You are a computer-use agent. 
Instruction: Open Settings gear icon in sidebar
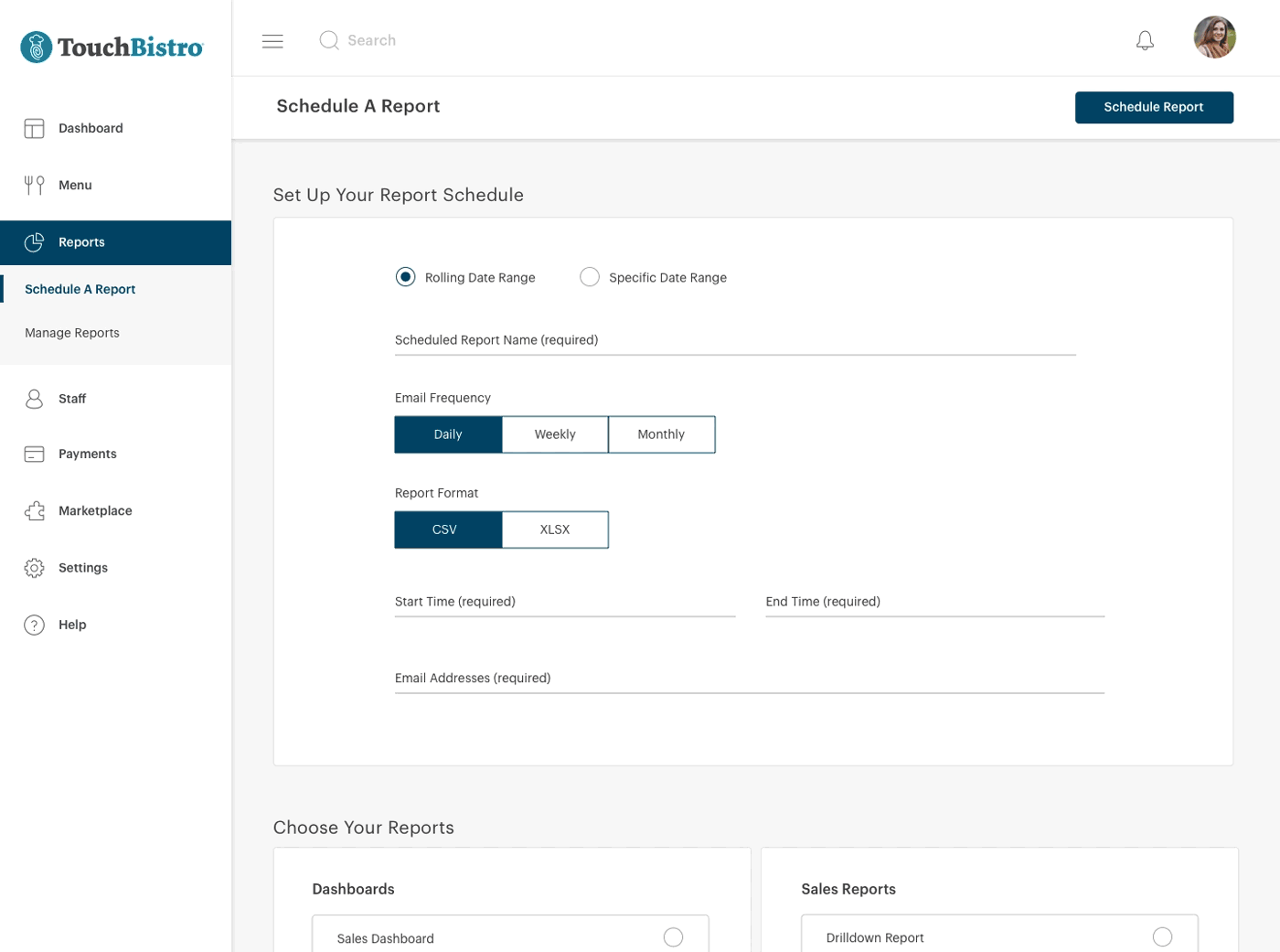coord(35,568)
